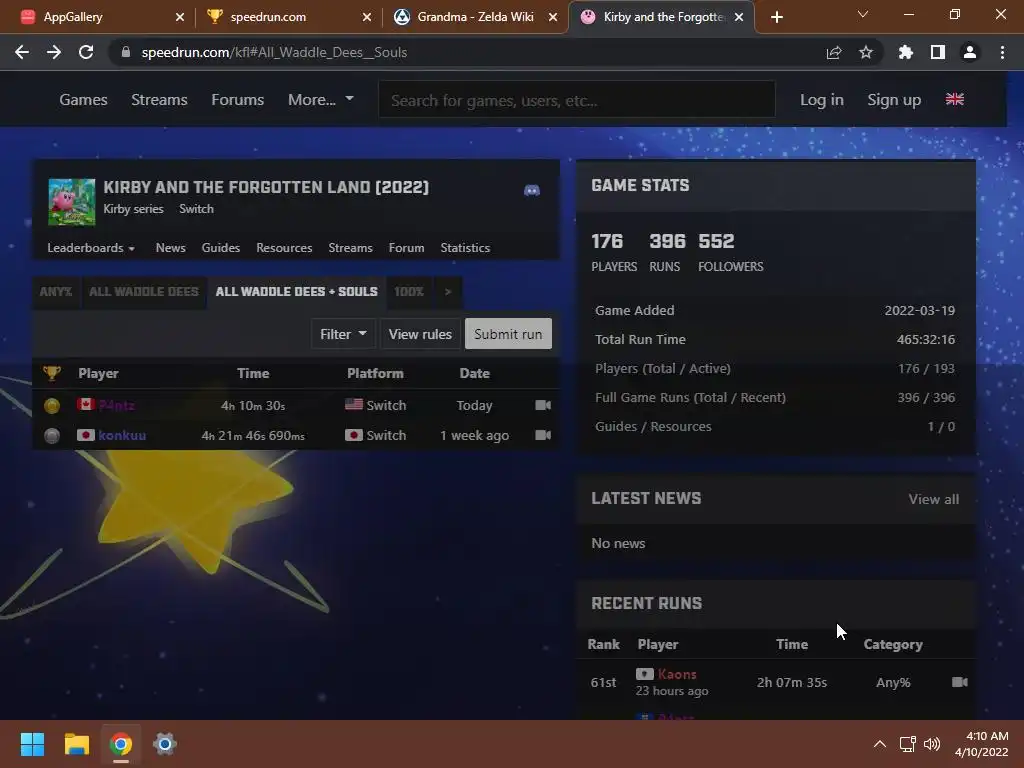Open File Explorer from the taskbar
The width and height of the screenshot is (1024, 768).
tap(76, 744)
